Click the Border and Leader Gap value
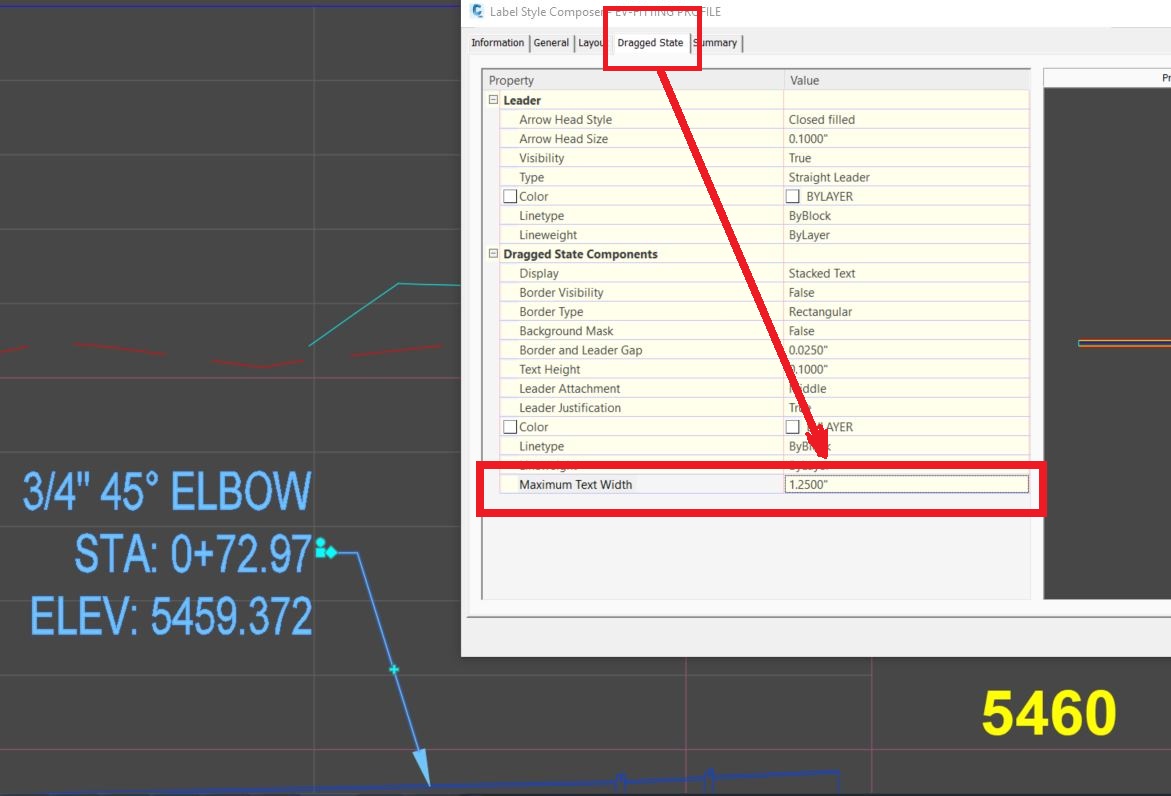 (x=906, y=350)
